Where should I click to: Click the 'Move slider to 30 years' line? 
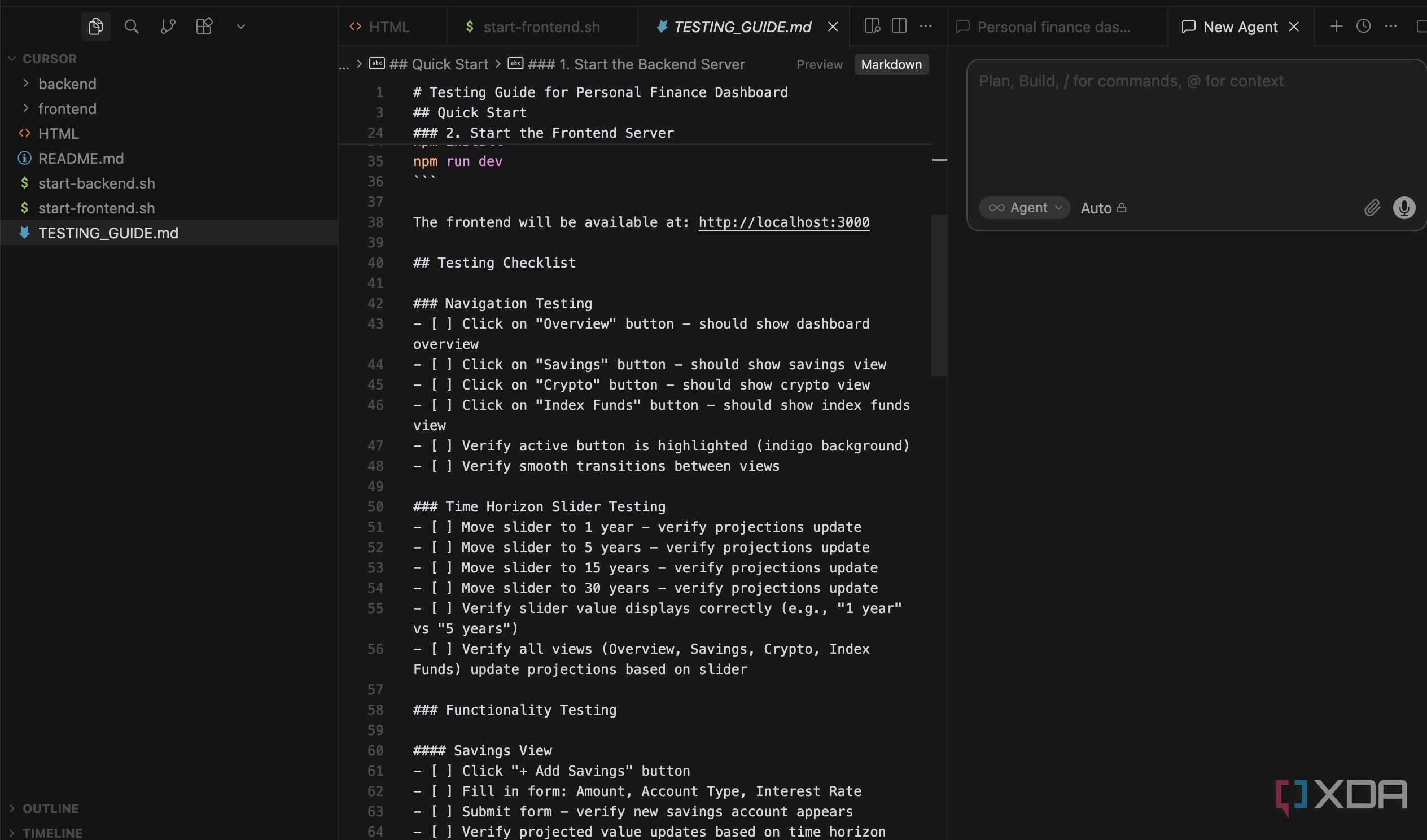coord(646,589)
